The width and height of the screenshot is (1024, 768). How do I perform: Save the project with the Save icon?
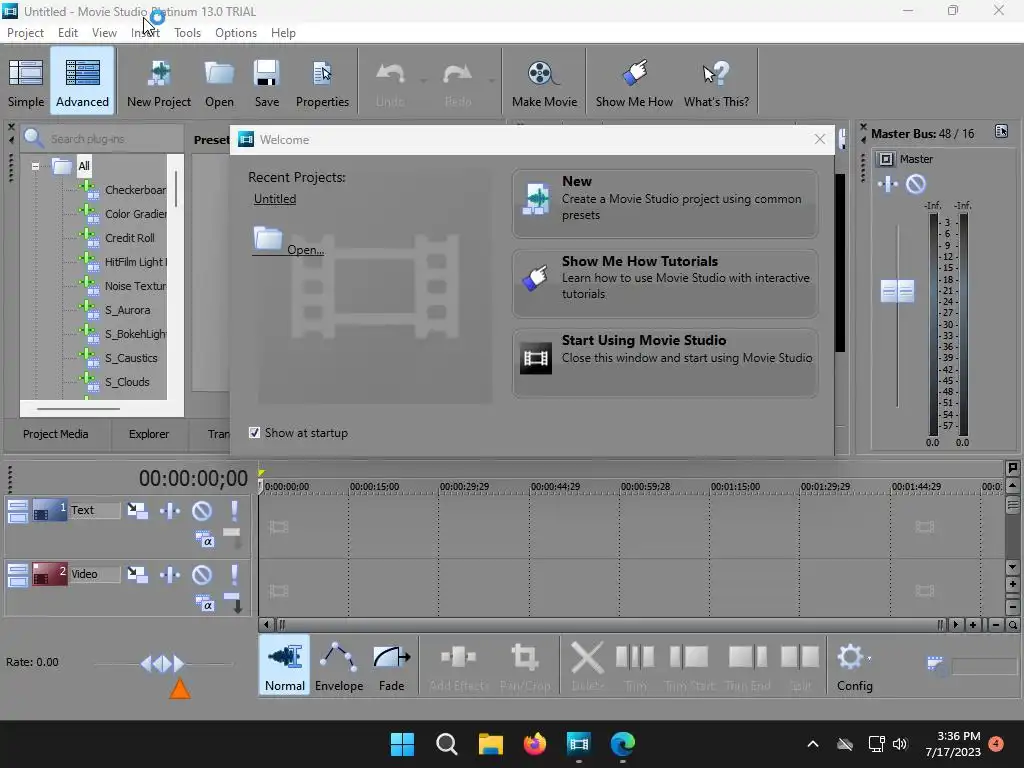(266, 82)
